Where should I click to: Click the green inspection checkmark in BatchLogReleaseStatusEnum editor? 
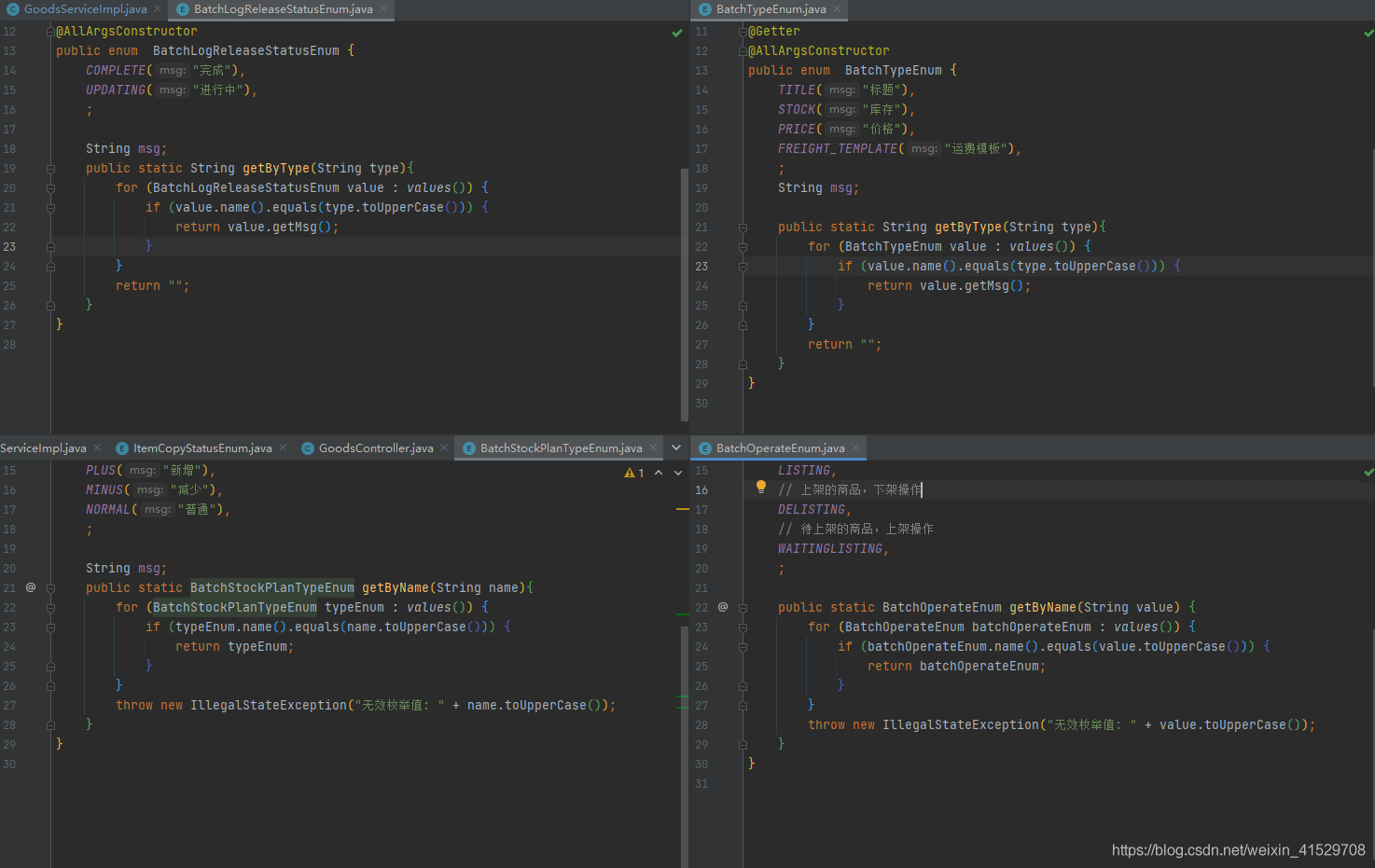pyautogui.click(x=677, y=33)
